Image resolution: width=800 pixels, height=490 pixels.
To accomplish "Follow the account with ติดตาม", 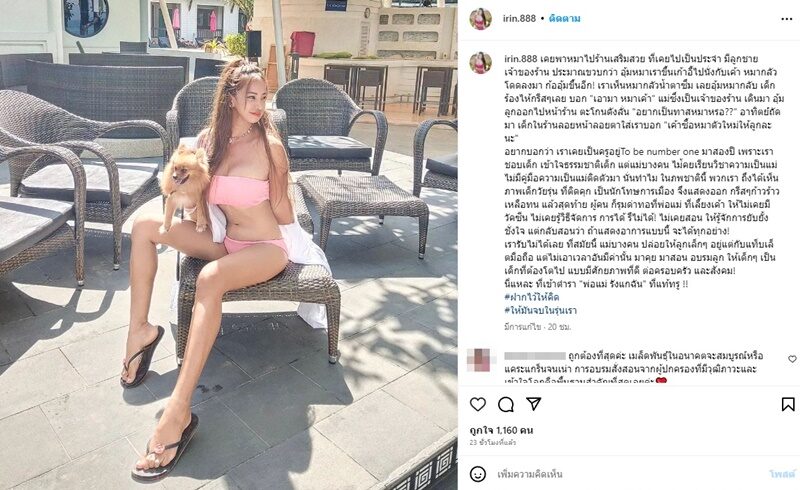I will tap(564, 19).
